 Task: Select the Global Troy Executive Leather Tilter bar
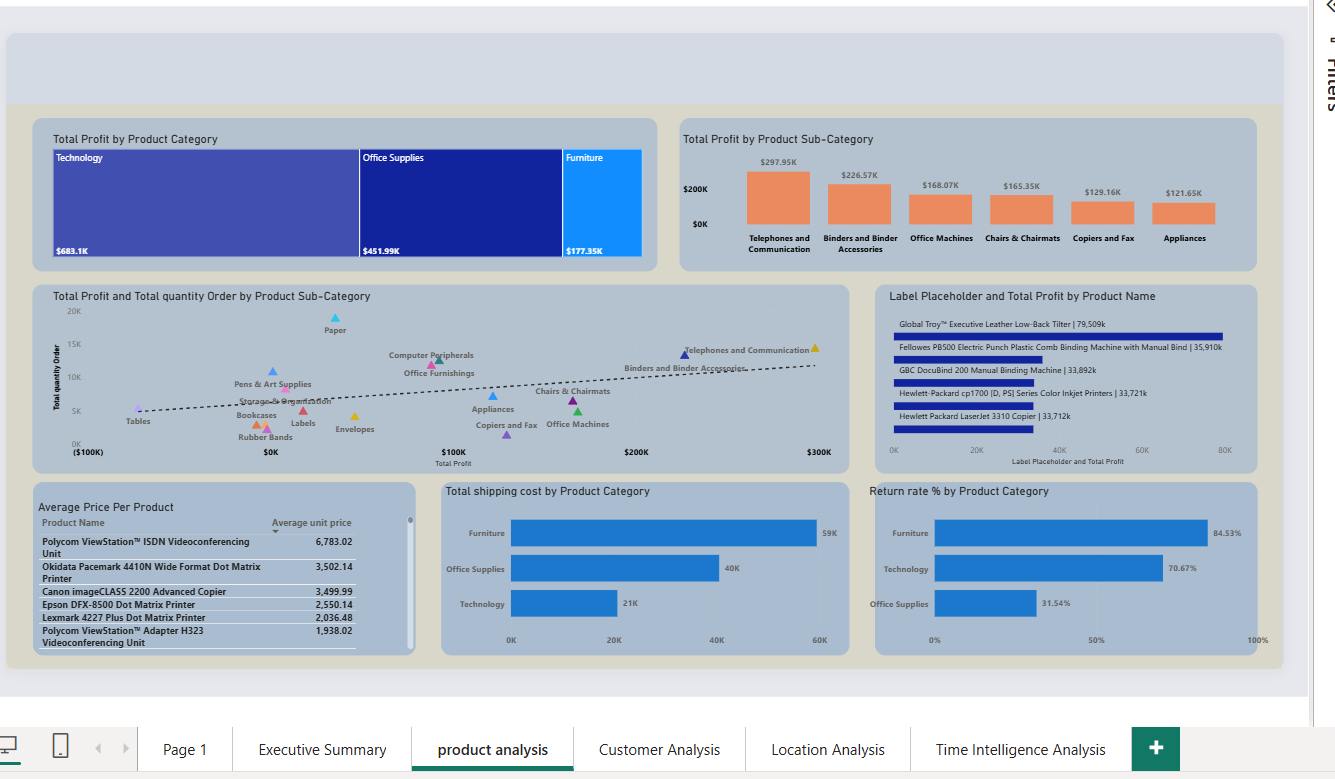pyautogui.click(x=1058, y=336)
